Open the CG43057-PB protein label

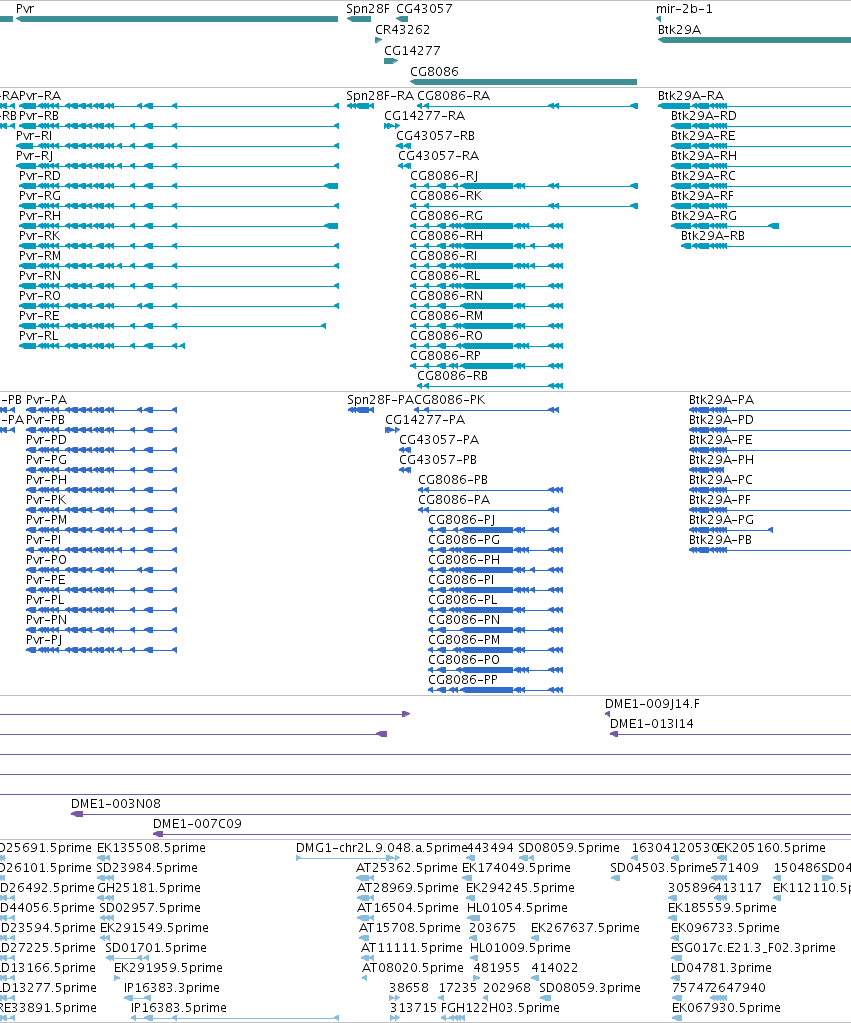(439, 460)
